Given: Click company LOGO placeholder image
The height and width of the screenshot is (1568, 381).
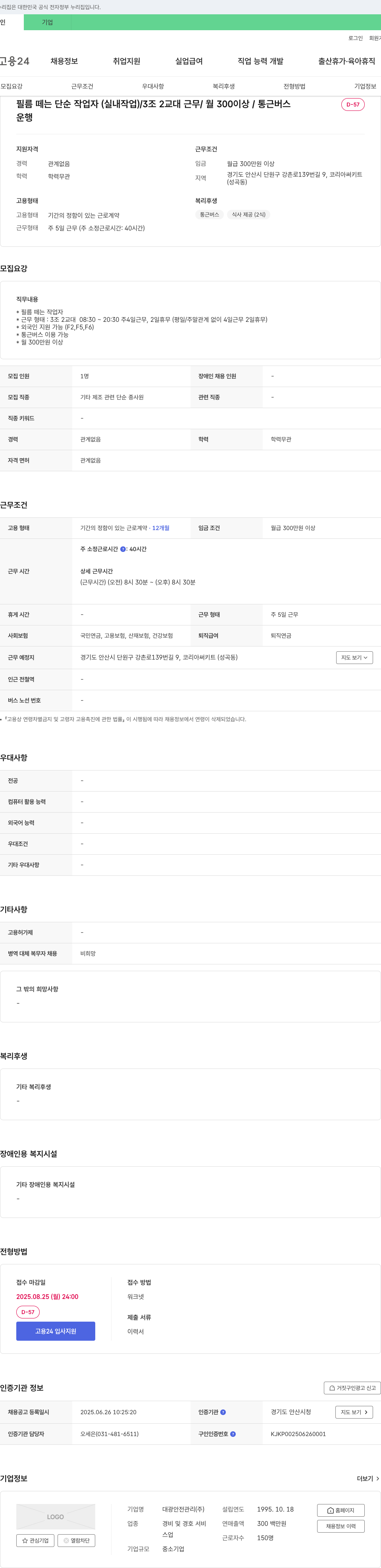Looking at the screenshot, I should [56, 1517].
